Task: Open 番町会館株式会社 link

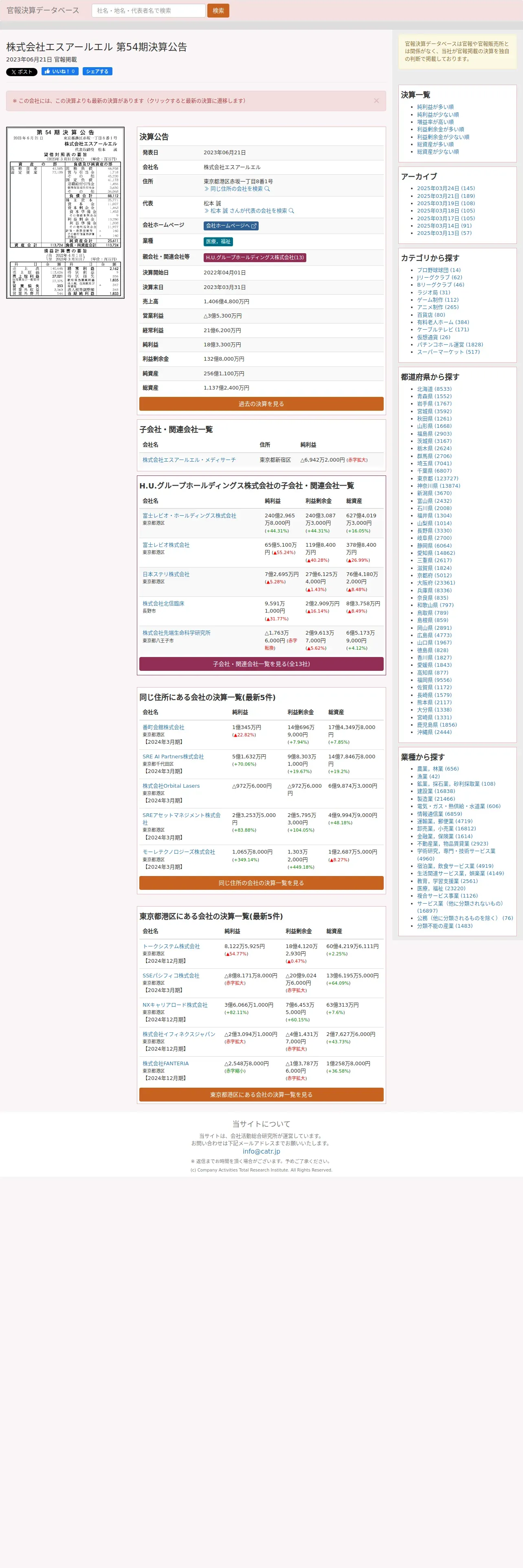Action: click(163, 727)
